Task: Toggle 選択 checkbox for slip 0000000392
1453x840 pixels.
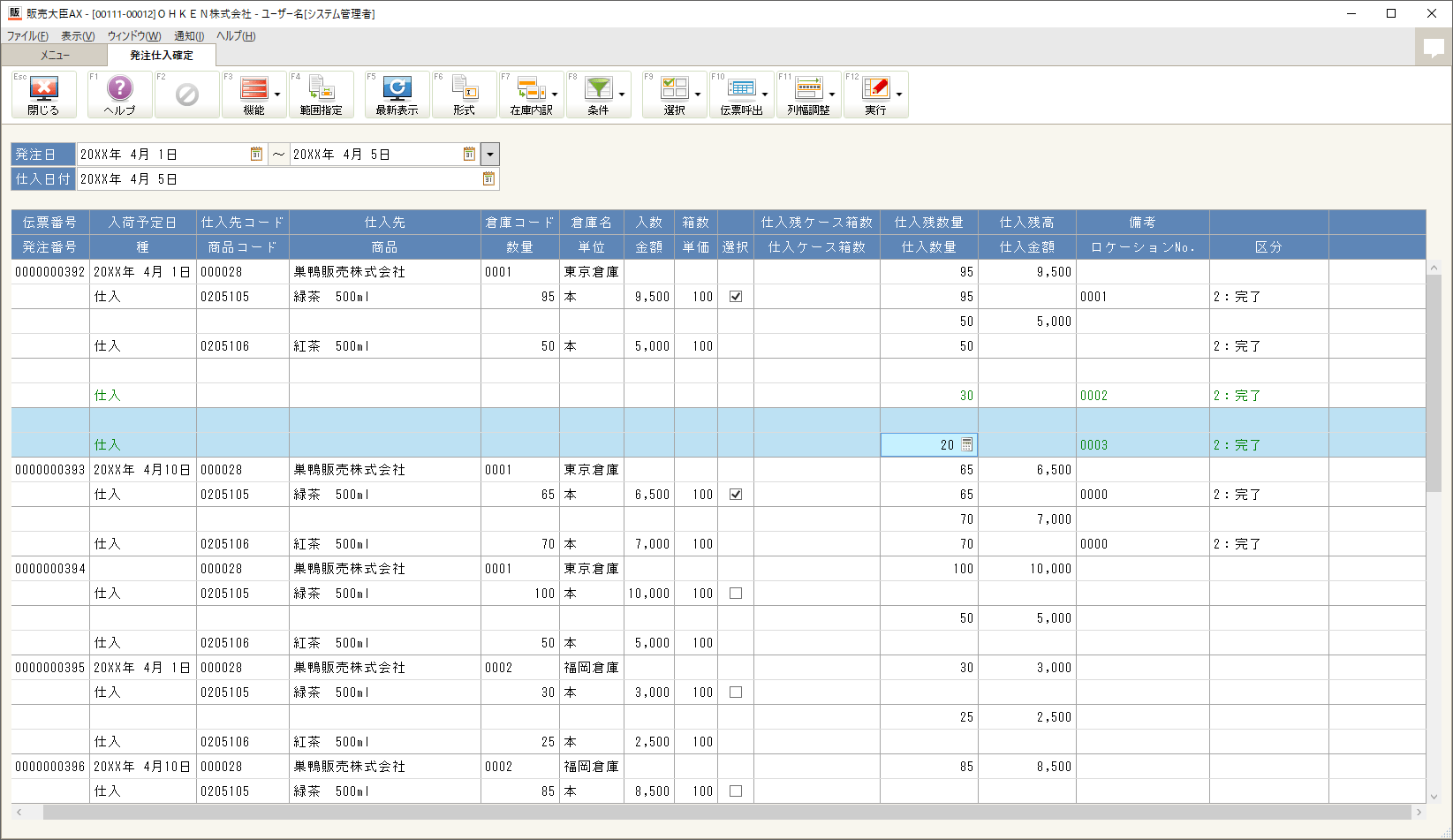Action: tap(736, 297)
